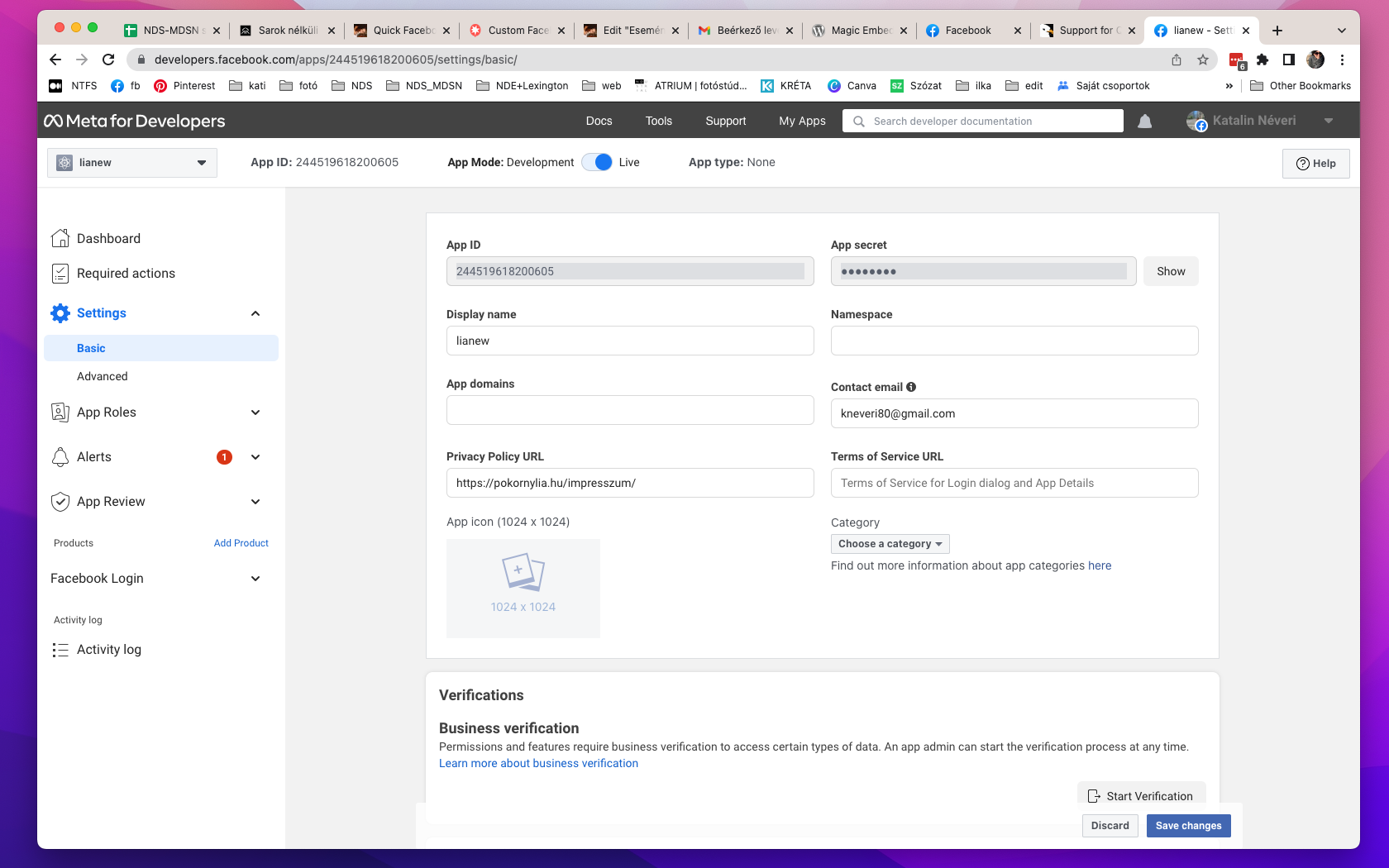Click the notifications bell icon

pyautogui.click(x=1145, y=122)
